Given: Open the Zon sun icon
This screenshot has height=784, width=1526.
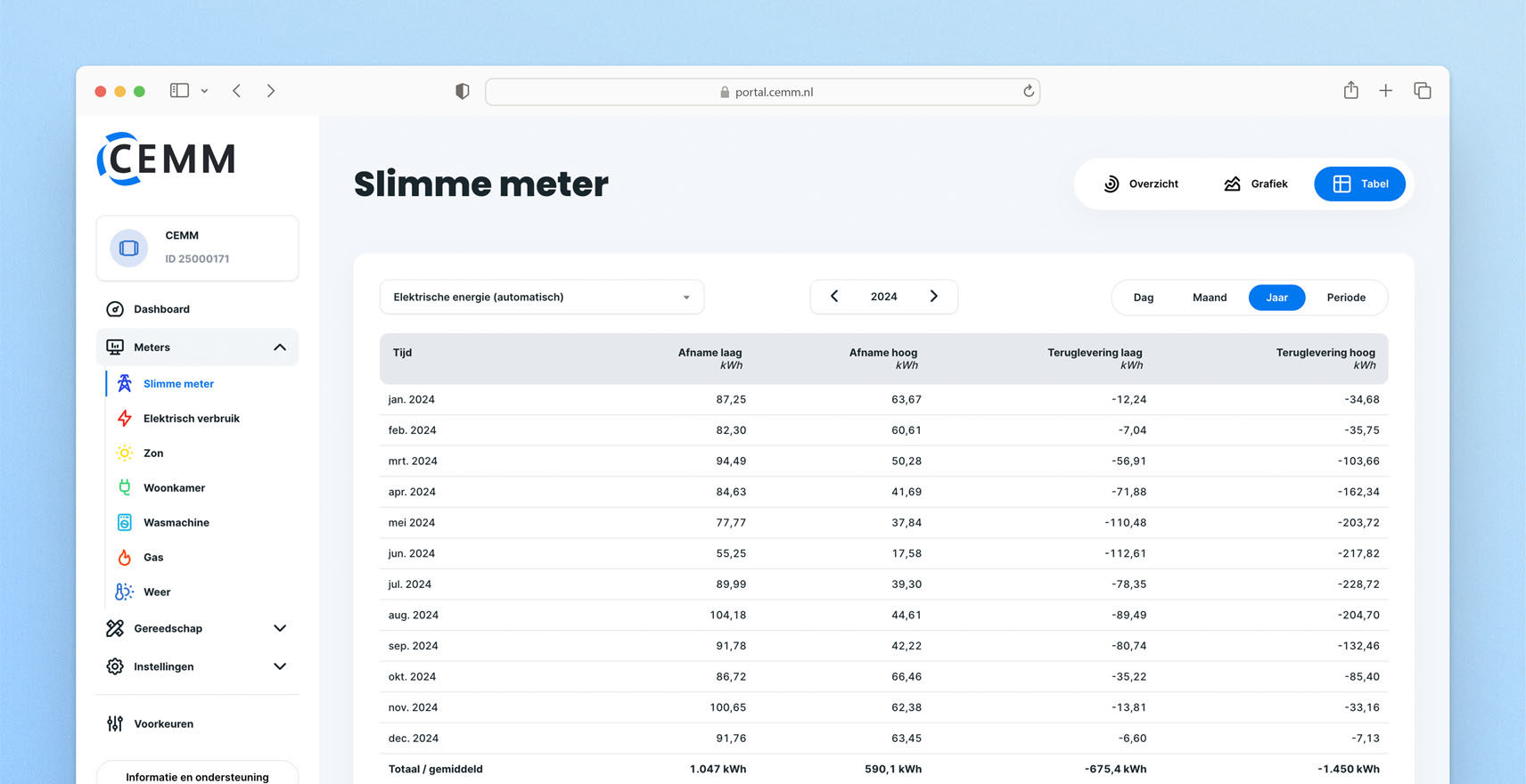Looking at the screenshot, I should (125, 453).
